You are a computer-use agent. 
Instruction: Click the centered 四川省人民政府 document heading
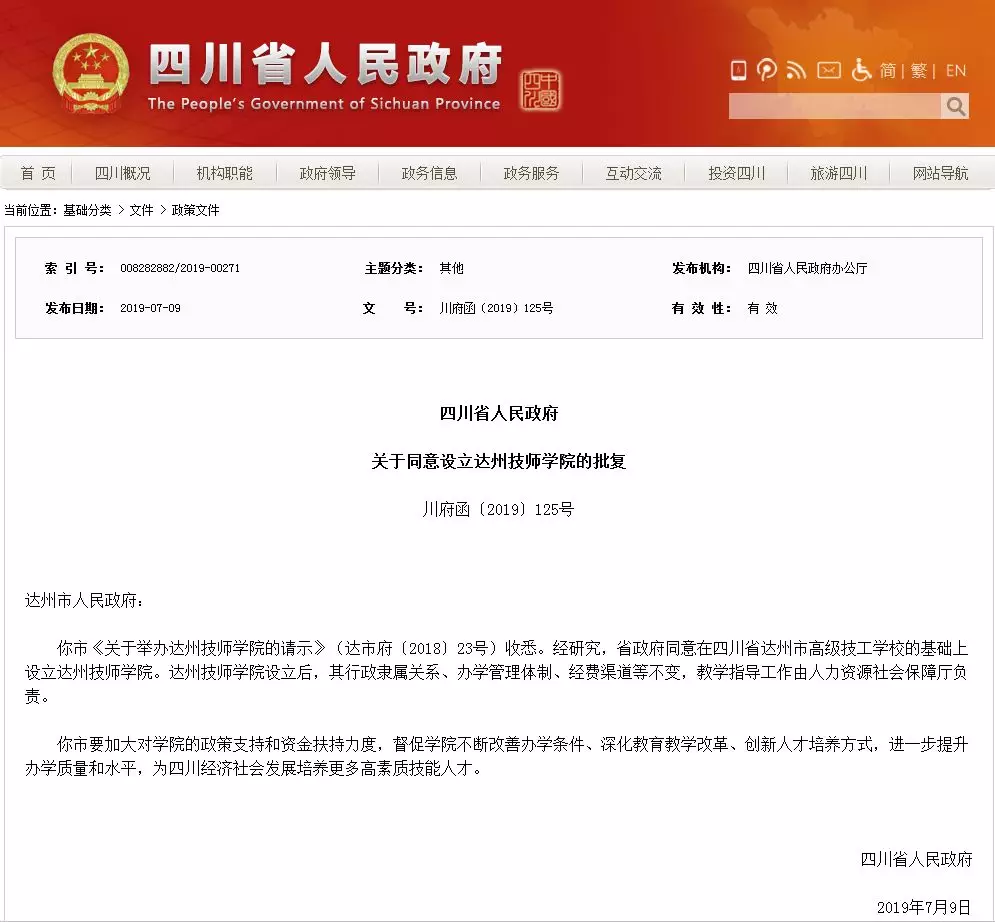[x=499, y=414]
